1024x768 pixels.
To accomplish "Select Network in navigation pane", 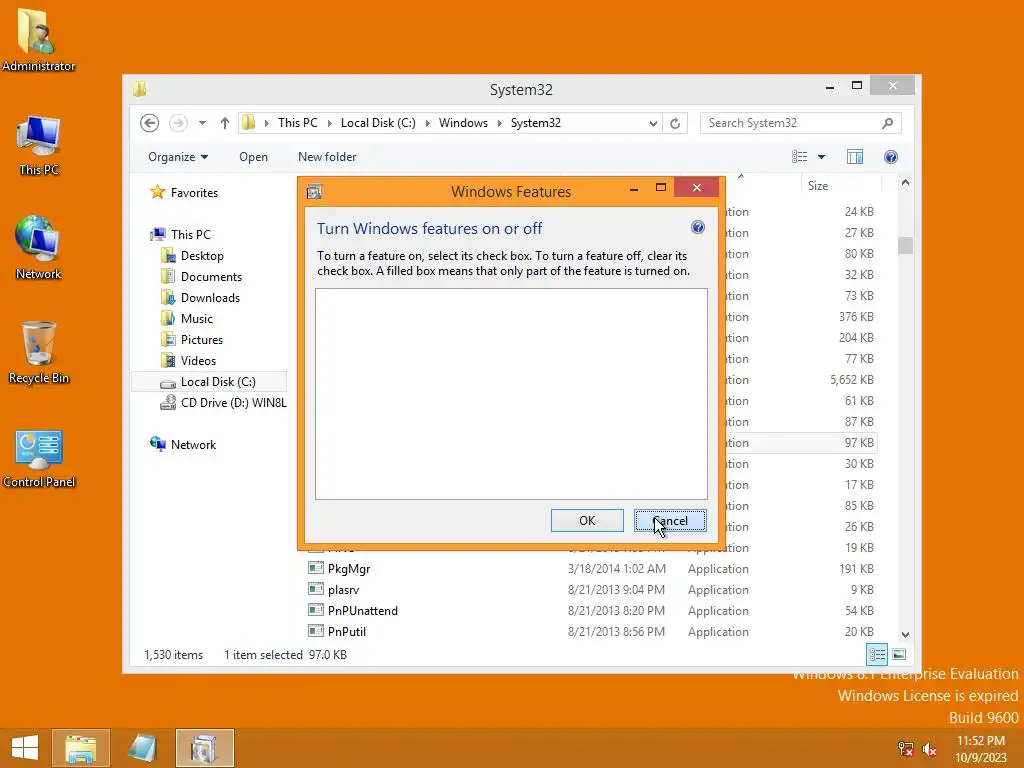I will [x=193, y=445].
